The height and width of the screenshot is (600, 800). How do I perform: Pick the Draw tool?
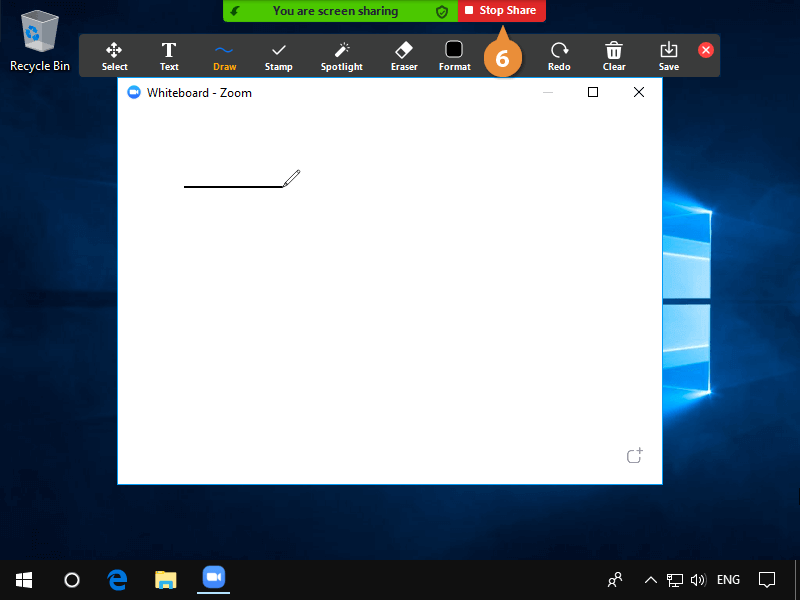(224, 56)
